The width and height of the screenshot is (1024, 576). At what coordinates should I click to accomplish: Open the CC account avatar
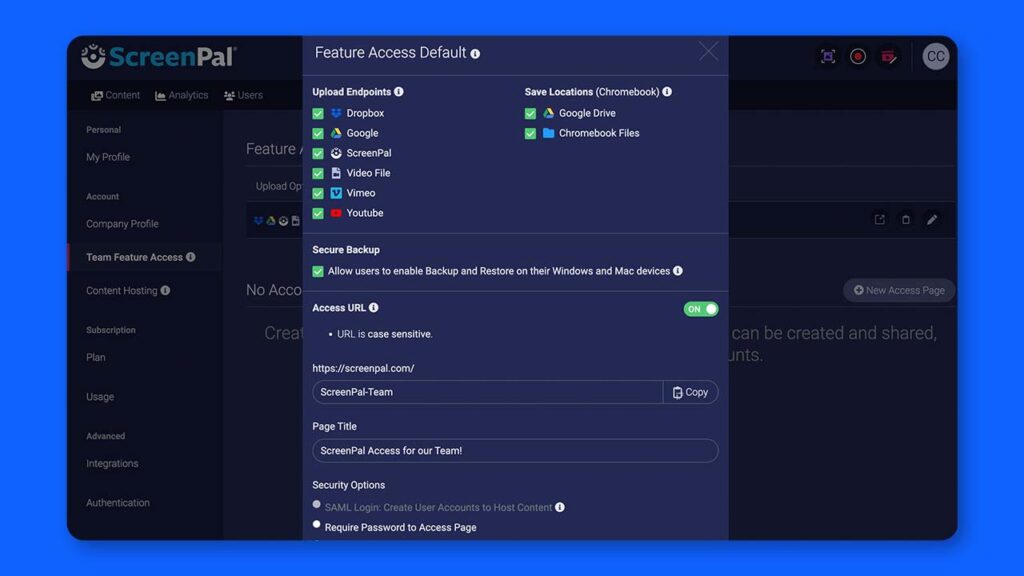(934, 57)
